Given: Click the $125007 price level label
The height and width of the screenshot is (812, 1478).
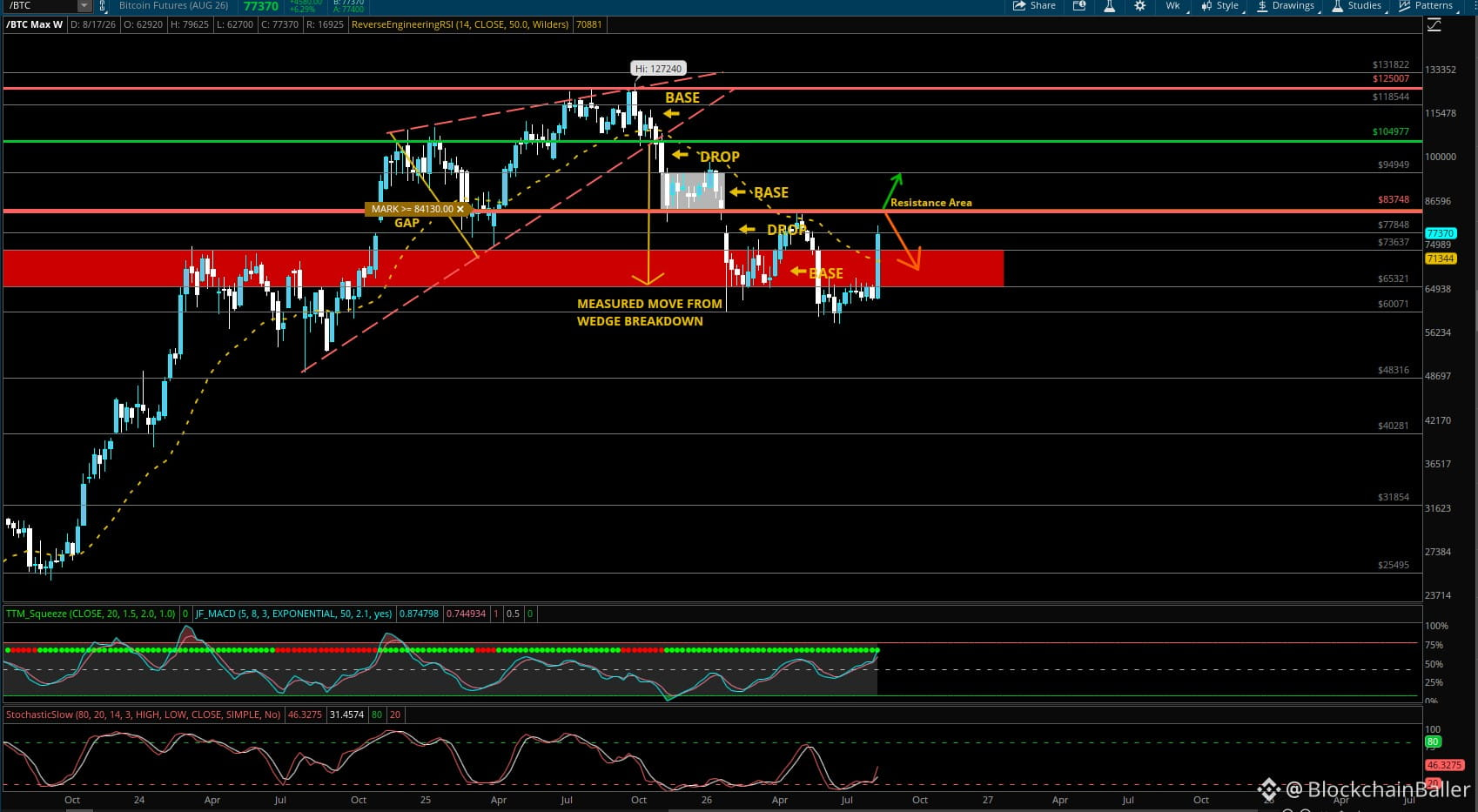Looking at the screenshot, I should pyautogui.click(x=1390, y=78).
